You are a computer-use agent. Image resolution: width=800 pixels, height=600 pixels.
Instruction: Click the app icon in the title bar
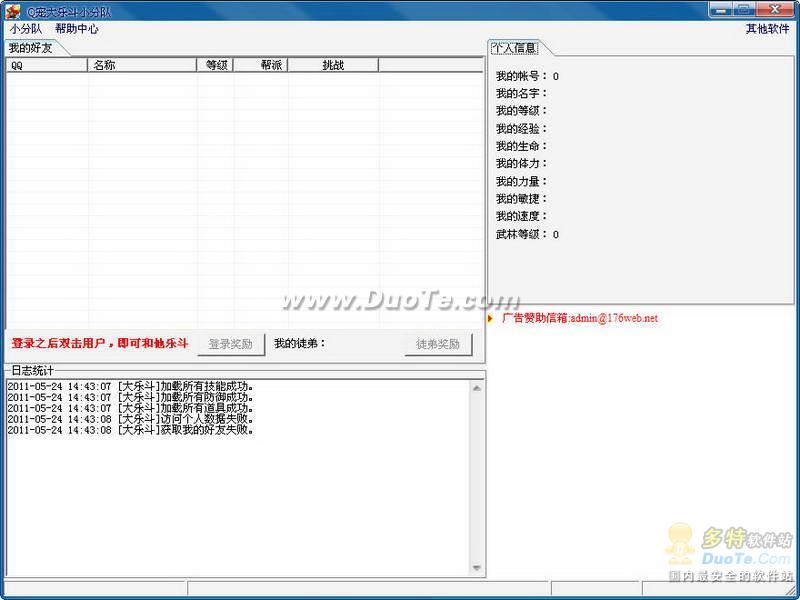[x=12, y=11]
